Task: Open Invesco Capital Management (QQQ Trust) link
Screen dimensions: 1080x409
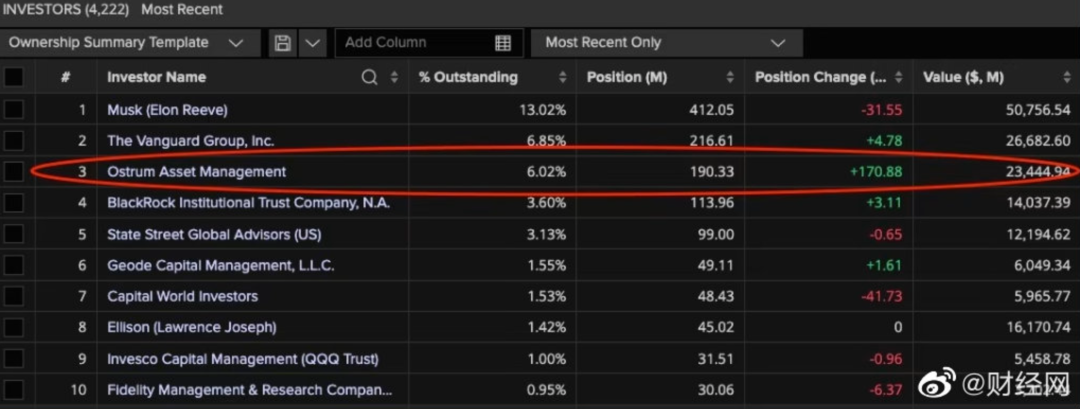Action: tap(243, 359)
